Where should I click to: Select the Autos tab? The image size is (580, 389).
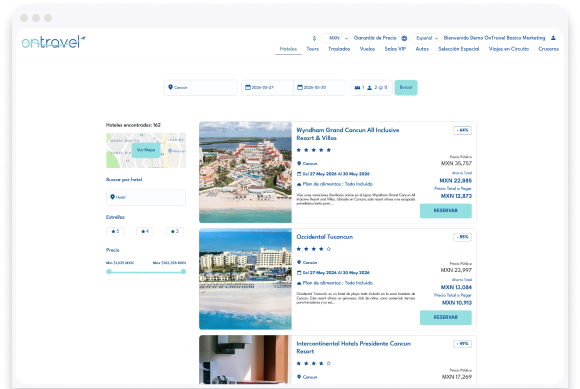tap(422, 49)
